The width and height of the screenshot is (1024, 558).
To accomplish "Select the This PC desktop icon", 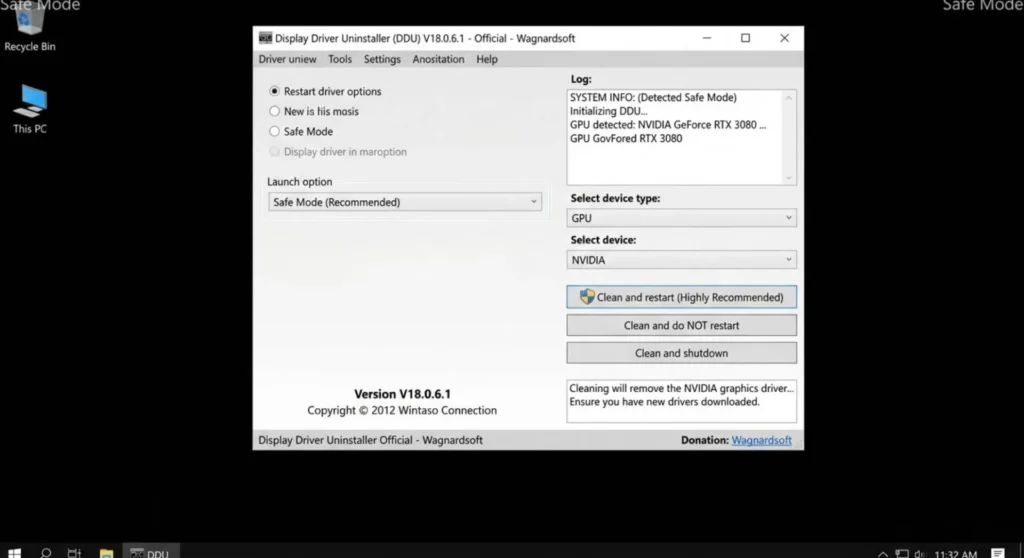I will click(x=30, y=109).
